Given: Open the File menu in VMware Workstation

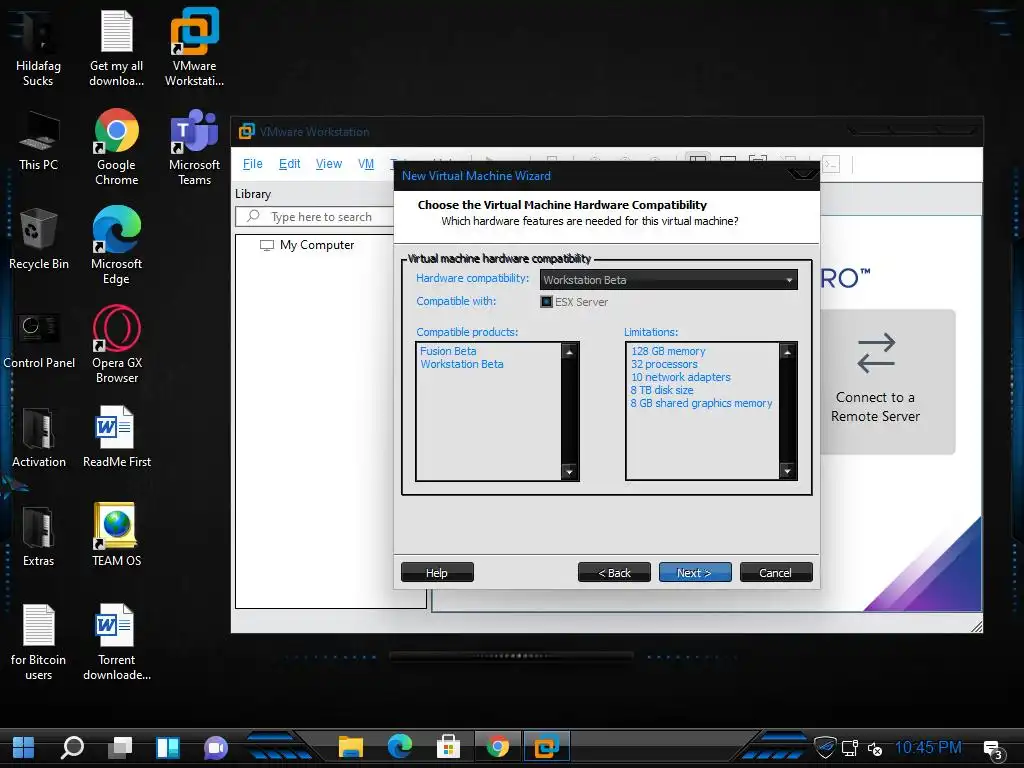Looking at the screenshot, I should pyautogui.click(x=253, y=164).
